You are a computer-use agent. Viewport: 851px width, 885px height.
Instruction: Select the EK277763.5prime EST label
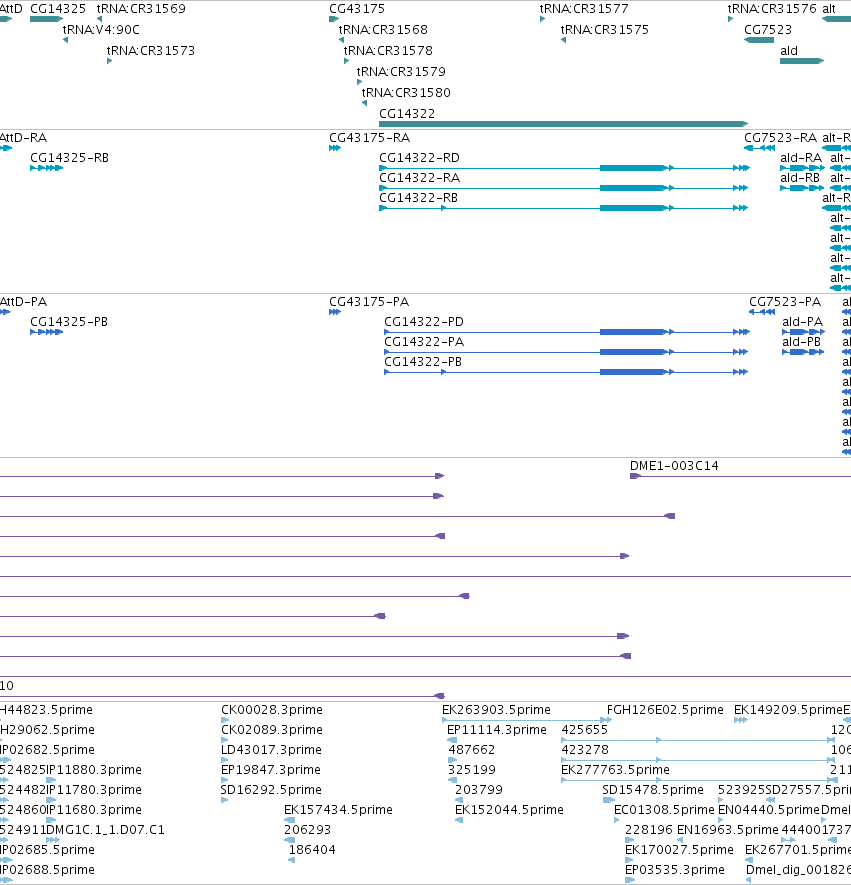tap(615, 770)
